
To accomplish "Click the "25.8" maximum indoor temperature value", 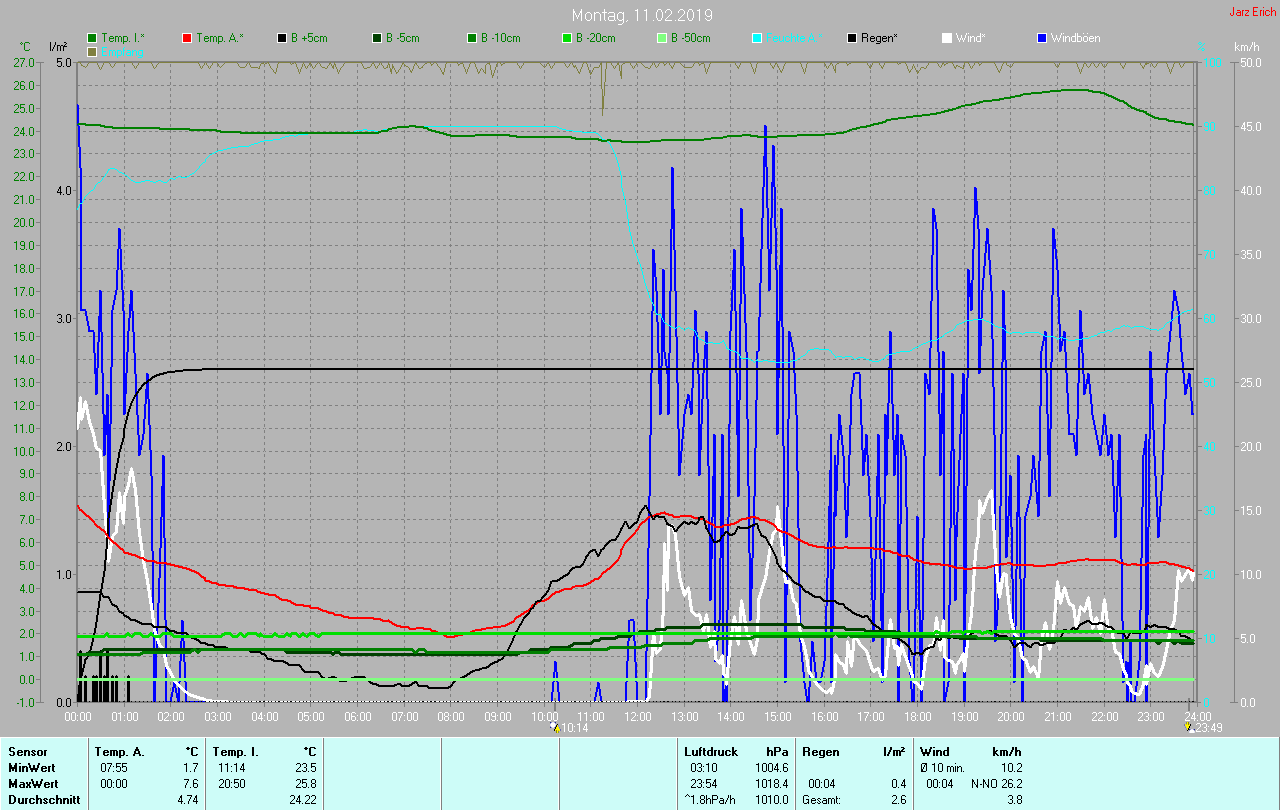I will [x=305, y=784].
